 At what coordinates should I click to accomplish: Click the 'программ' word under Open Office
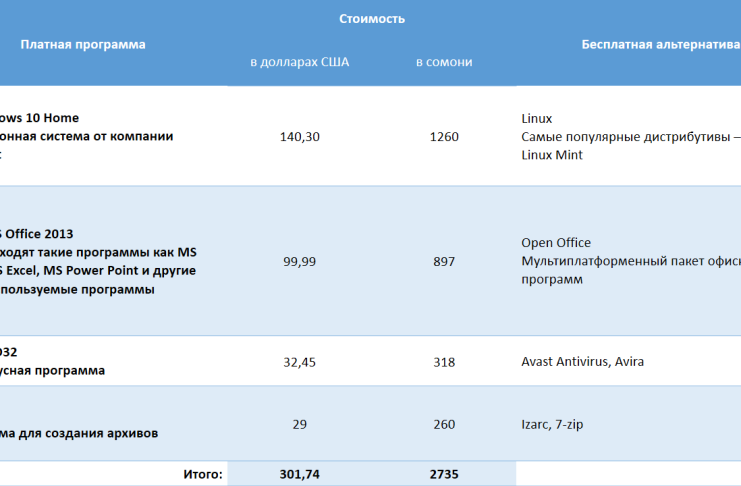551,279
